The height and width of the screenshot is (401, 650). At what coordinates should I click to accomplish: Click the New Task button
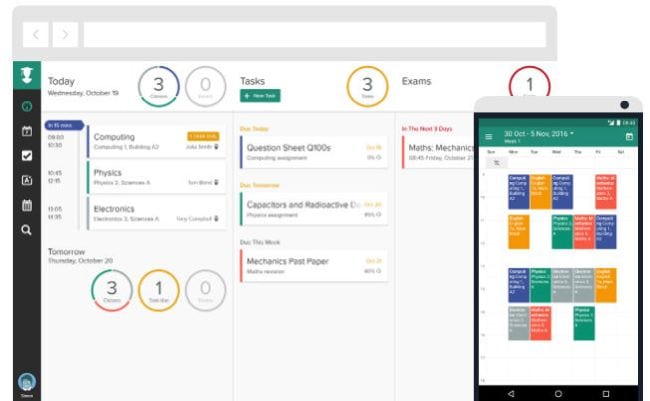260,95
